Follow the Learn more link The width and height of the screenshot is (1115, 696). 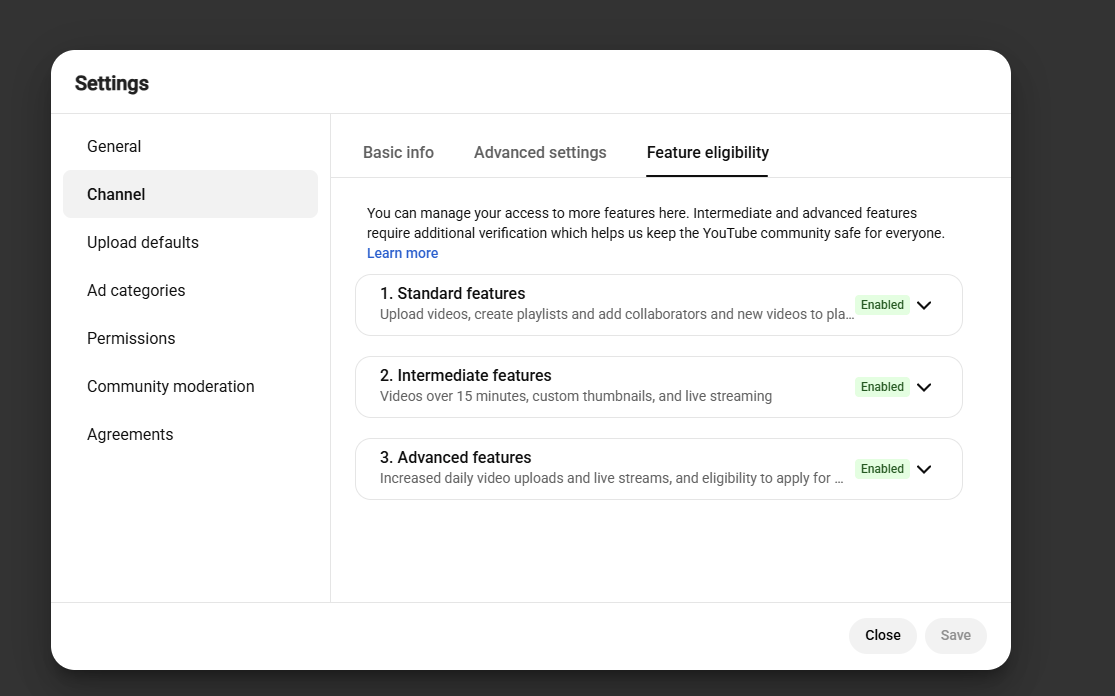(402, 253)
